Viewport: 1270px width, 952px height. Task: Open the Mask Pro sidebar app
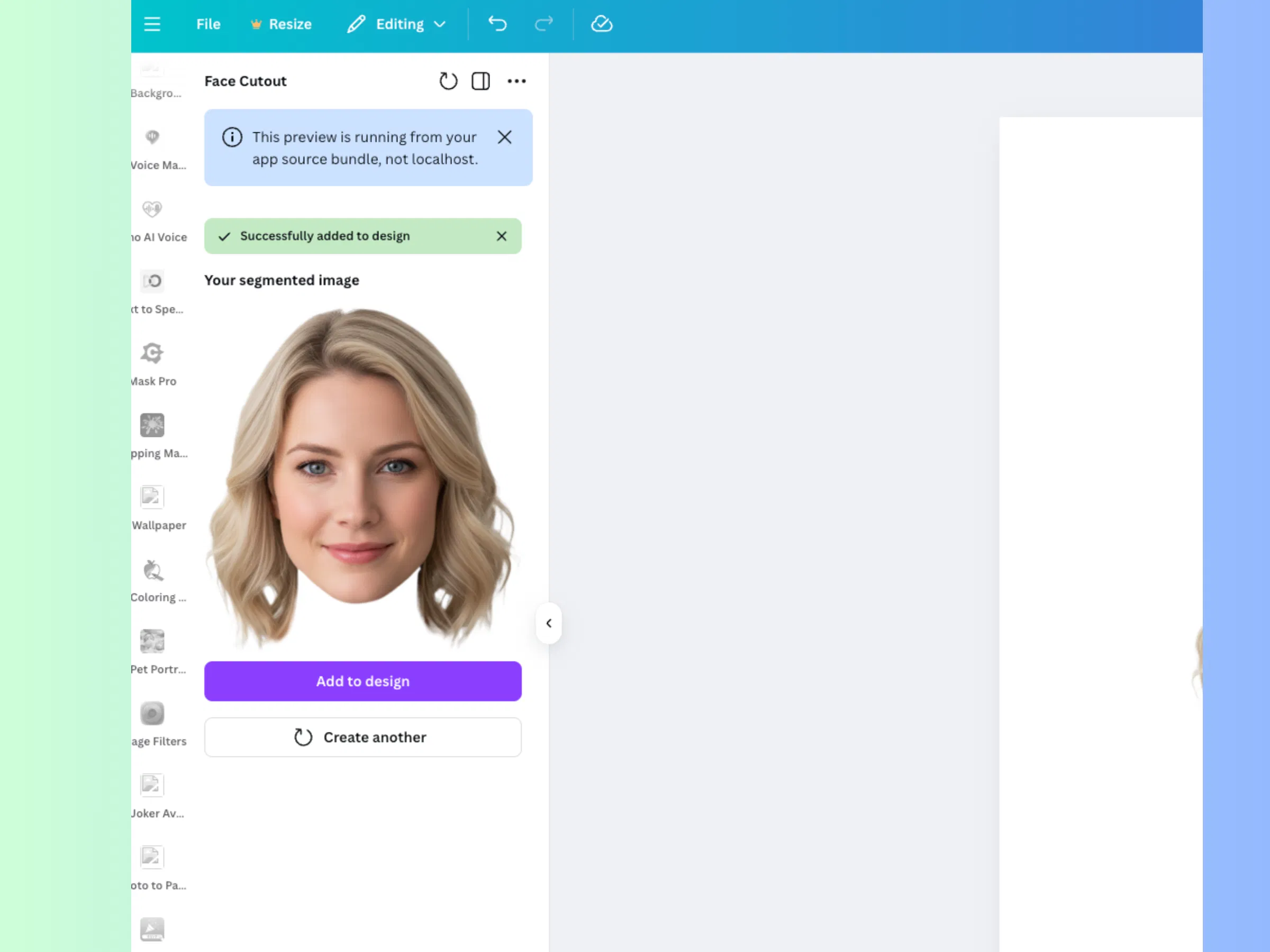click(x=153, y=365)
